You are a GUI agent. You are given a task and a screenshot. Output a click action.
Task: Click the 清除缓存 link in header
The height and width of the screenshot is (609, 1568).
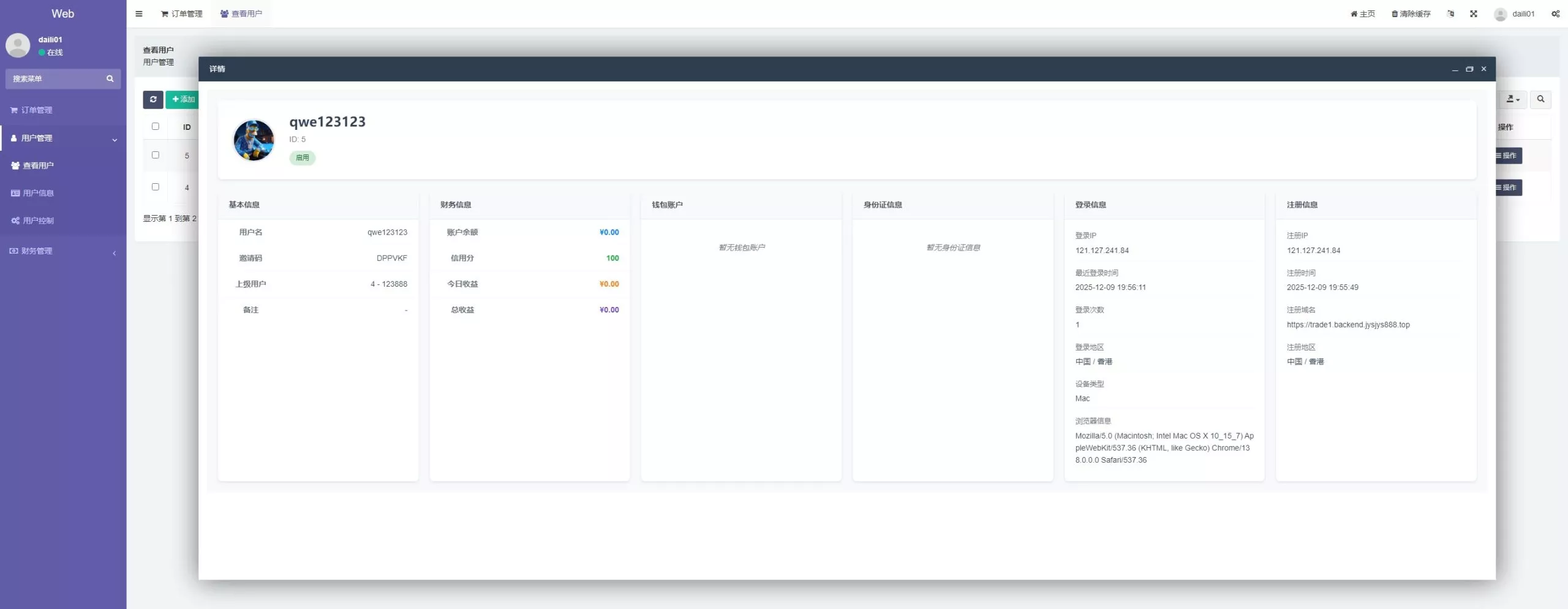[1411, 13]
